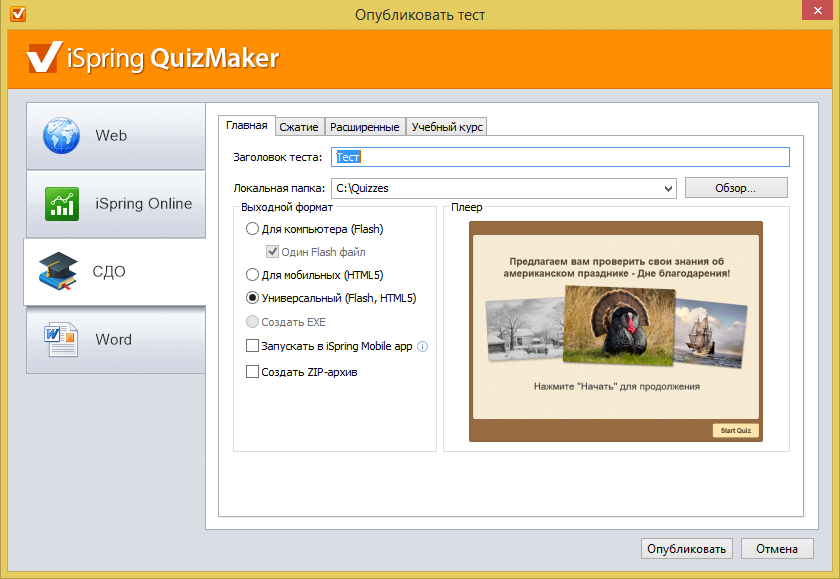Screen dimensions: 840x579
Task: Enable the Создать ZIP-архив checkbox
Action: [252, 371]
